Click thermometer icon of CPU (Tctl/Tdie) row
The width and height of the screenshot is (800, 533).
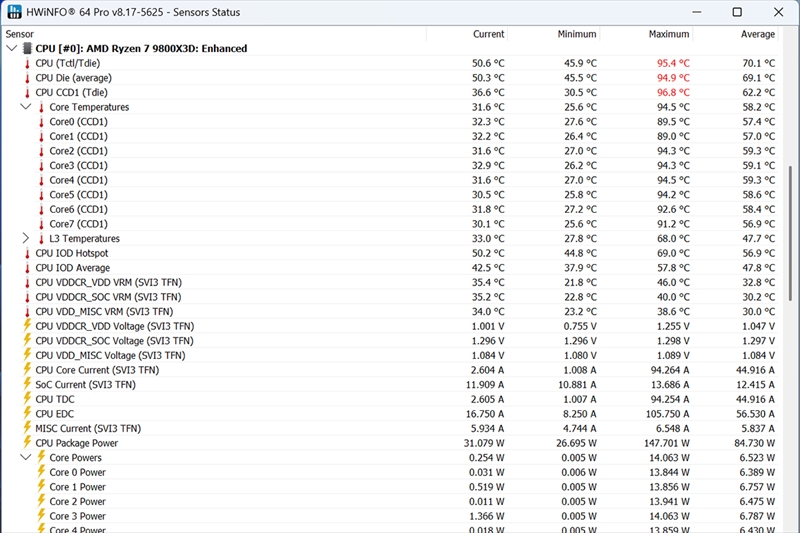pos(28,63)
